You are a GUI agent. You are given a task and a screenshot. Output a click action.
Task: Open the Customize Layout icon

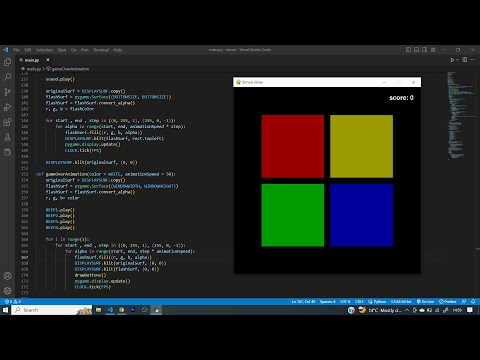433,50
